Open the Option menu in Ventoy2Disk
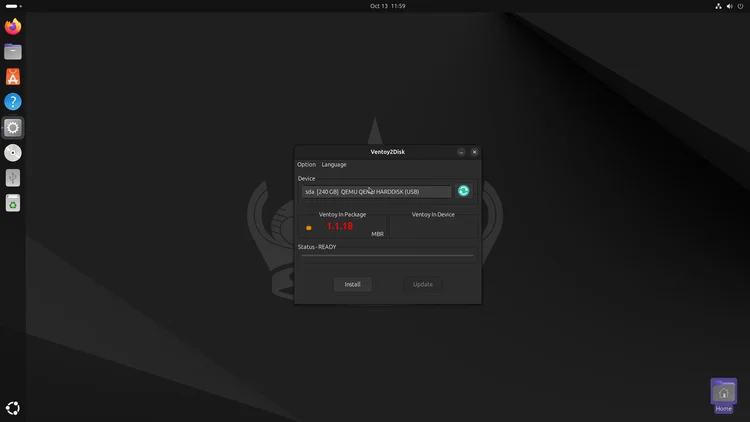Screen dimensions: 750x422 (x=306, y=165)
